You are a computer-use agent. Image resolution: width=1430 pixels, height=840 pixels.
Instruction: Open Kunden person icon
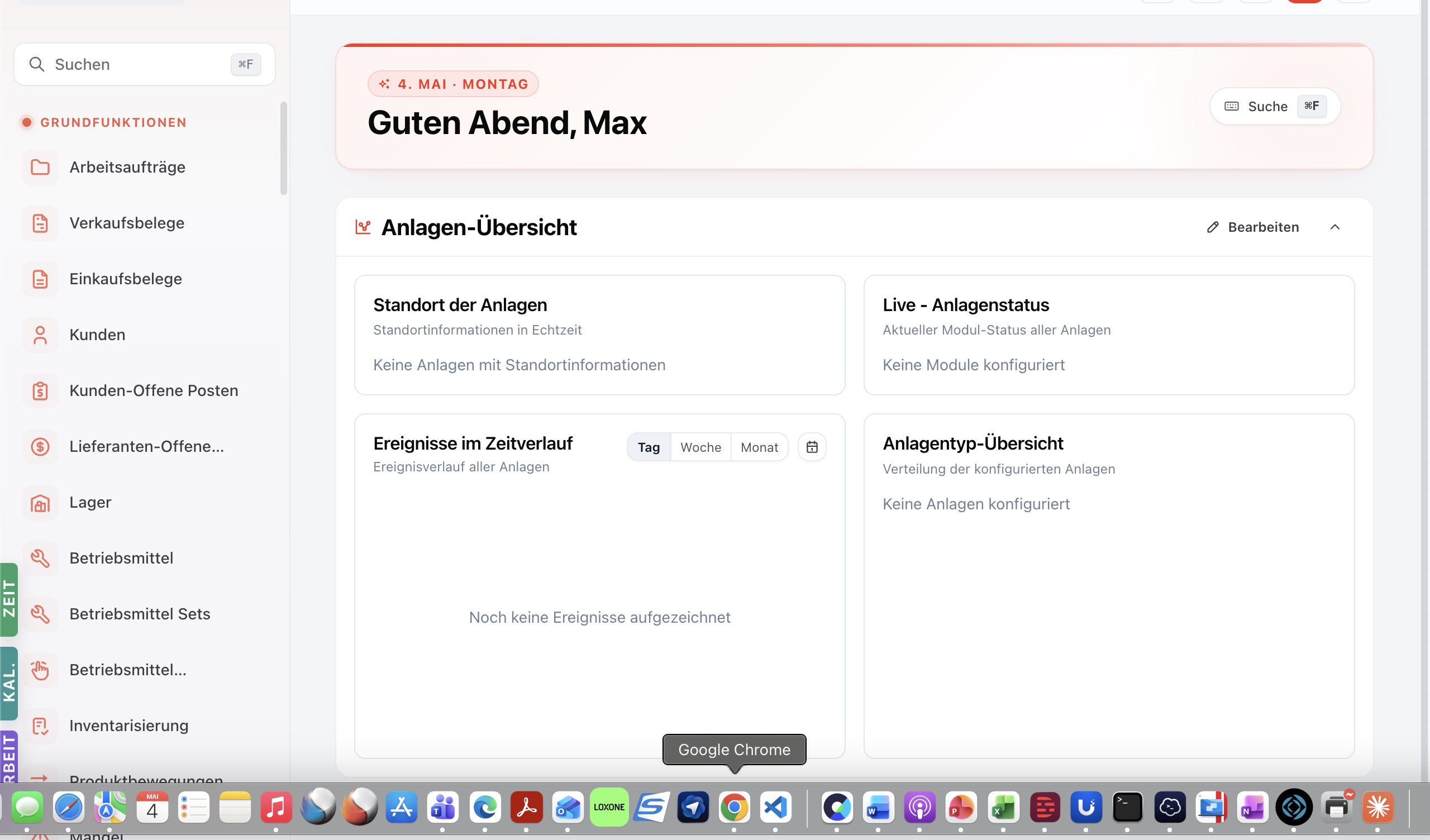(x=40, y=335)
